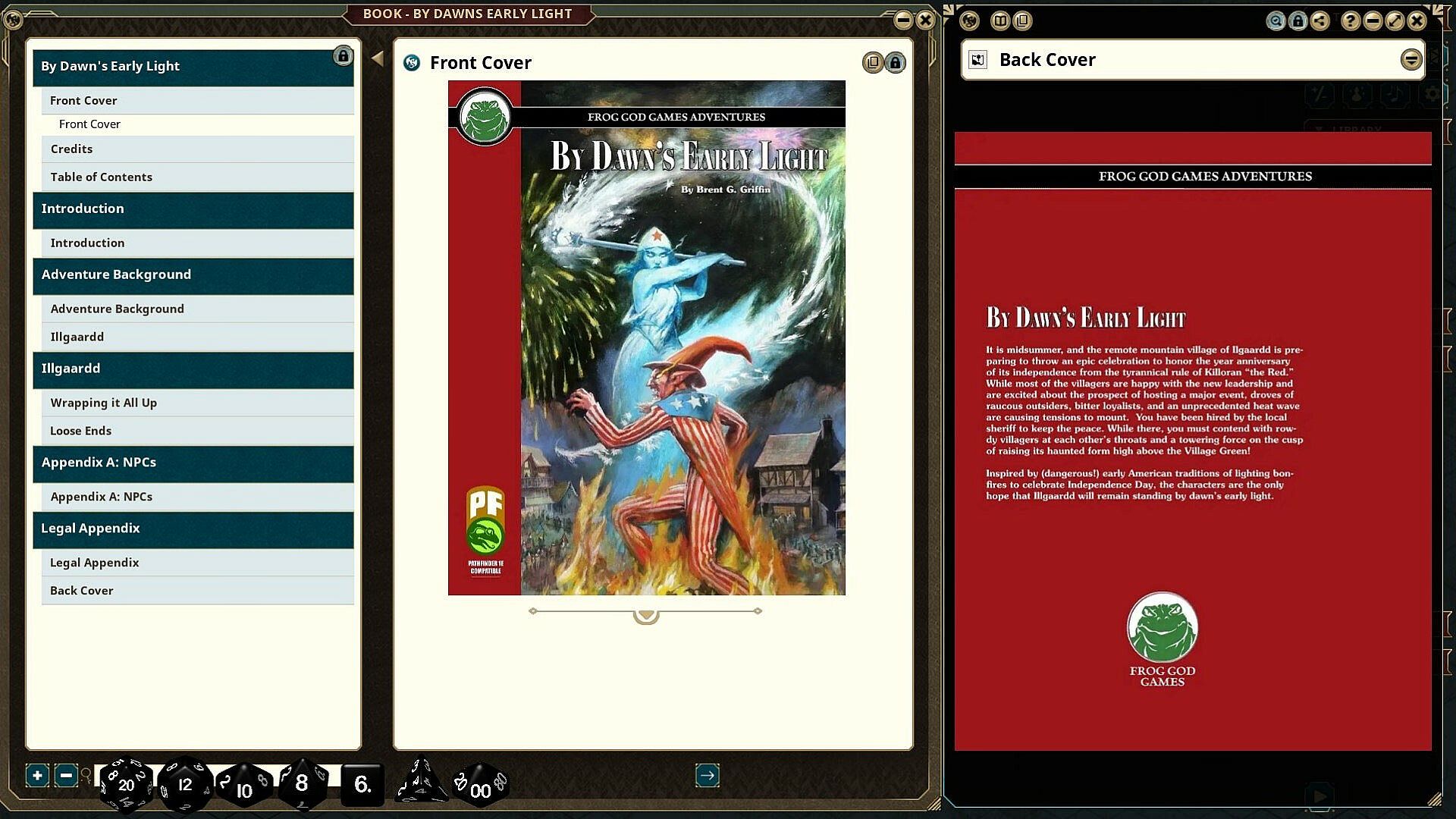
Task: Toggle the lock on Front Cover page
Action: pyautogui.click(x=896, y=62)
